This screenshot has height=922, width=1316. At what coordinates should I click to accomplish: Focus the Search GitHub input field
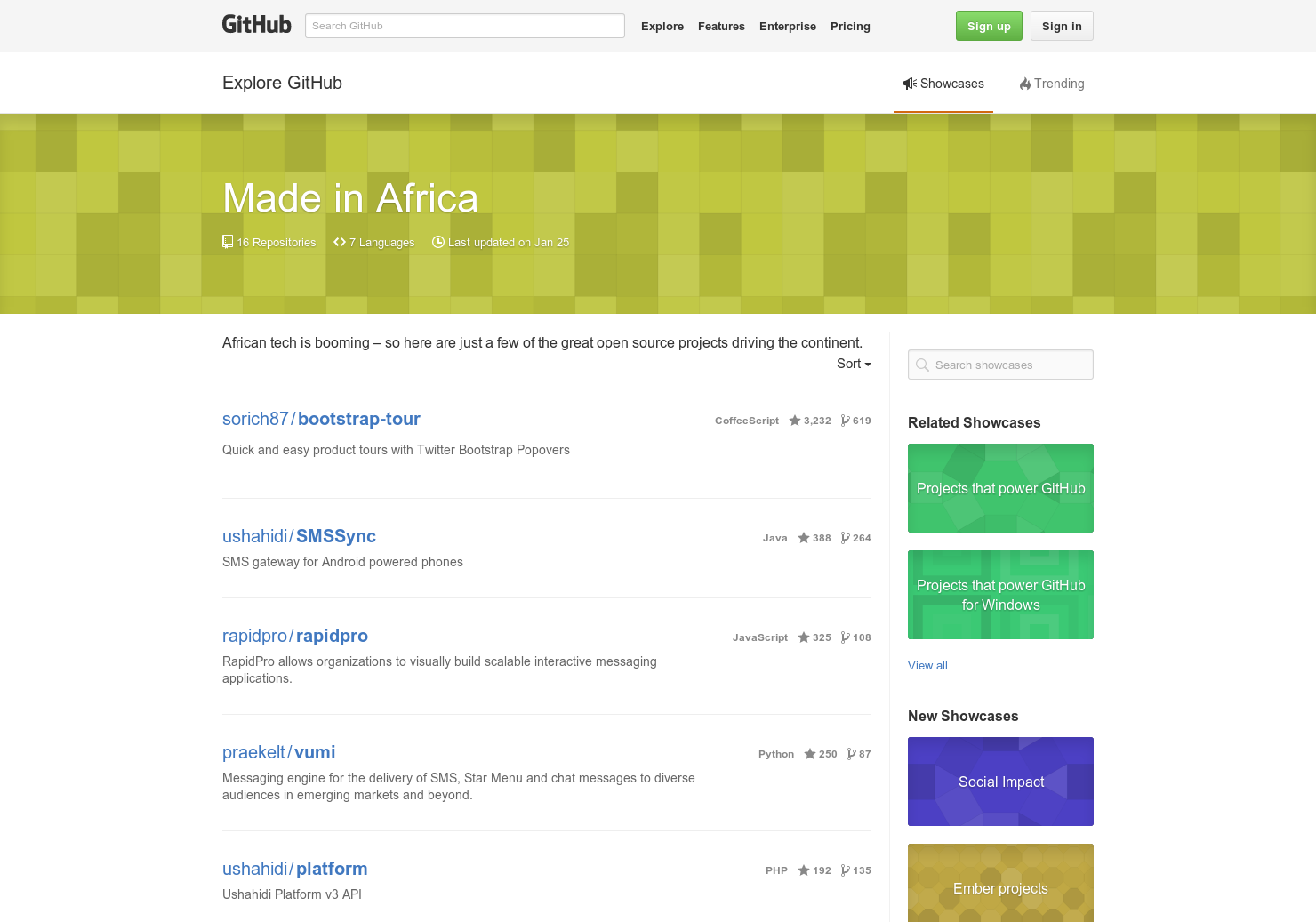[464, 26]
